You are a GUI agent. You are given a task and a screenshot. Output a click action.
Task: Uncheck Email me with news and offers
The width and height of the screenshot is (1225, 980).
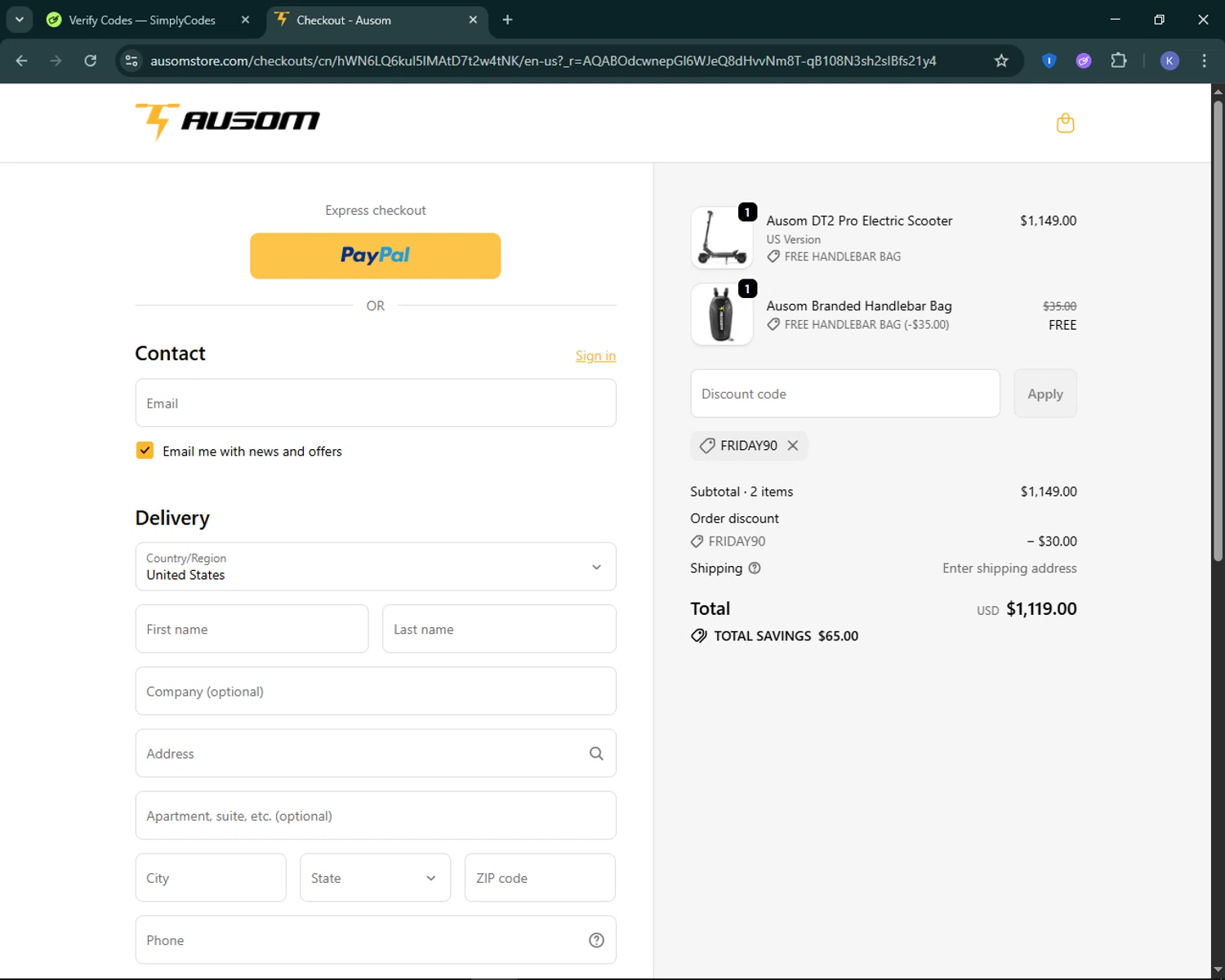tap(145, 451)
